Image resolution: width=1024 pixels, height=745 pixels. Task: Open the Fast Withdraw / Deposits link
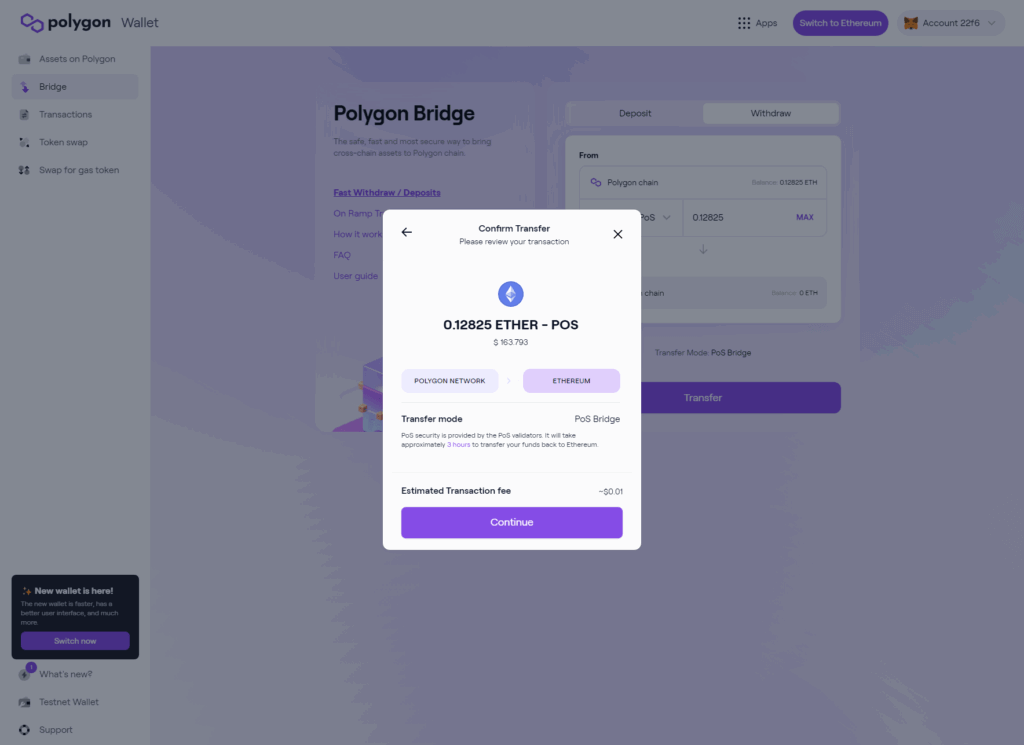click(387, 193)
